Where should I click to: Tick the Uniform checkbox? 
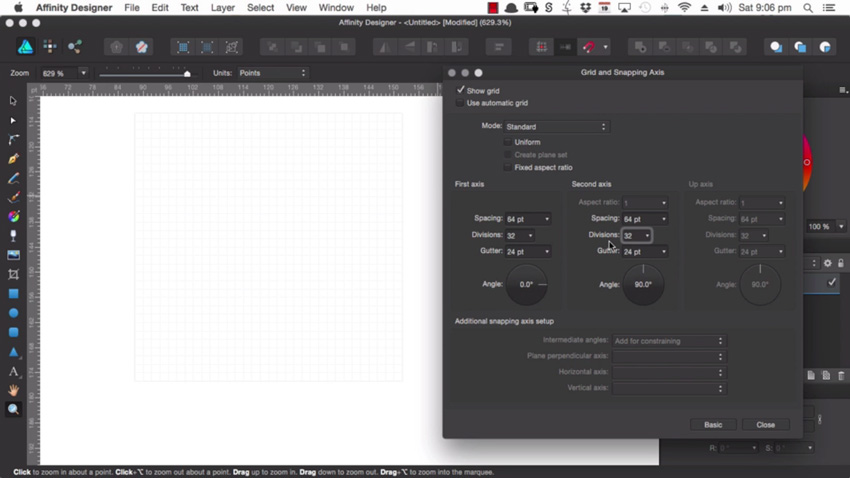507,142
